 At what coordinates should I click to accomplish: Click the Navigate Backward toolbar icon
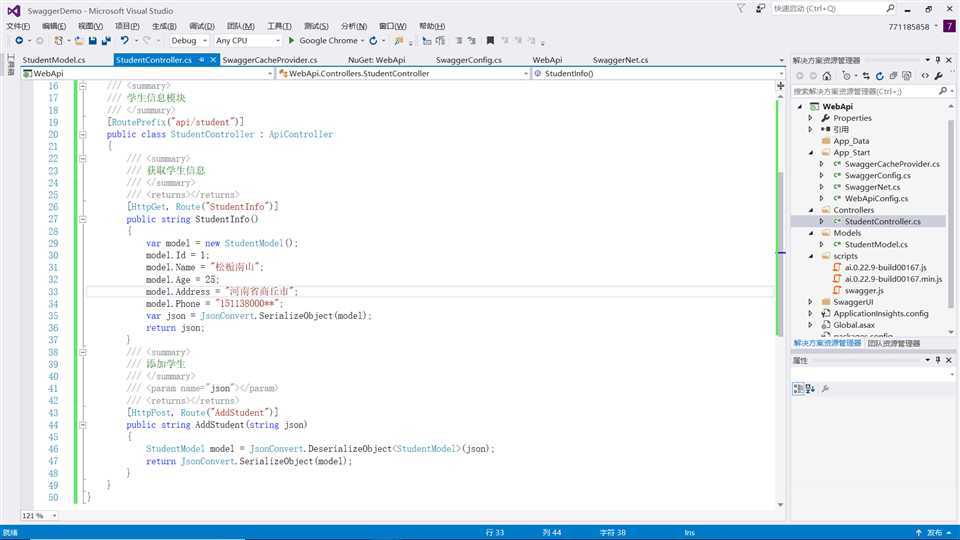[x=19, y=40]
